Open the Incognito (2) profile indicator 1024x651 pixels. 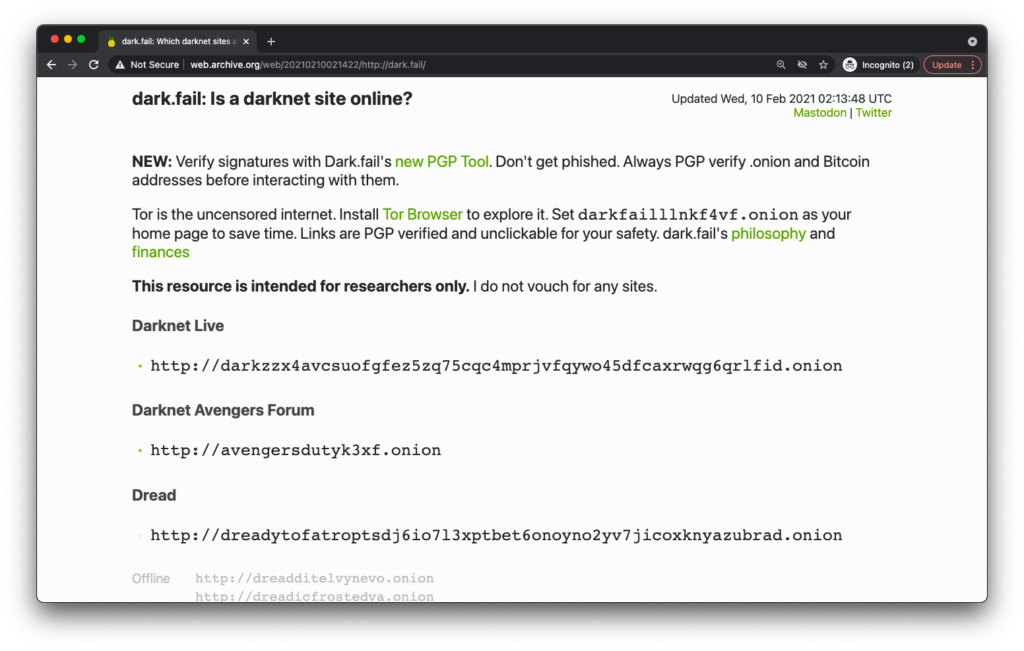click(878, 65)
